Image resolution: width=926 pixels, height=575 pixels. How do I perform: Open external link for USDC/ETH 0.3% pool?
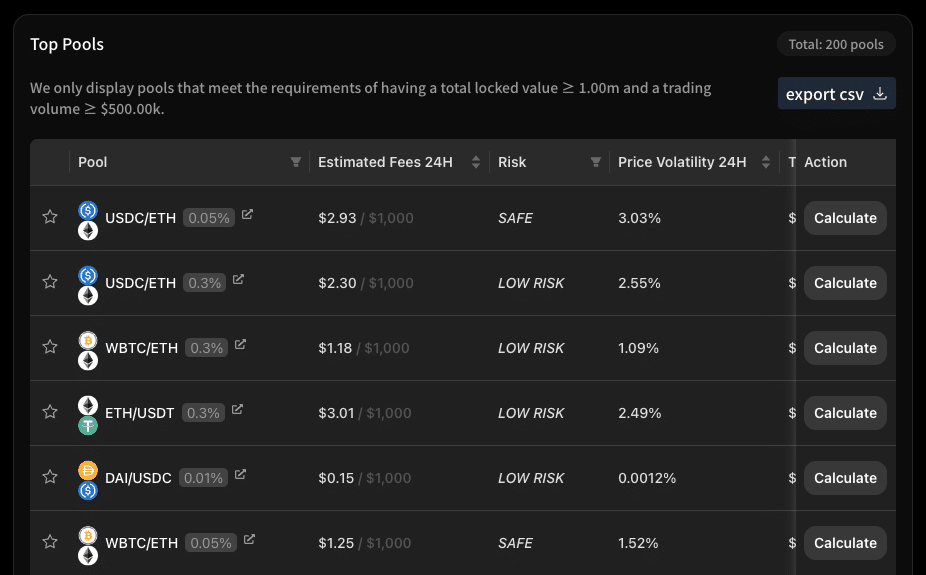238,279
